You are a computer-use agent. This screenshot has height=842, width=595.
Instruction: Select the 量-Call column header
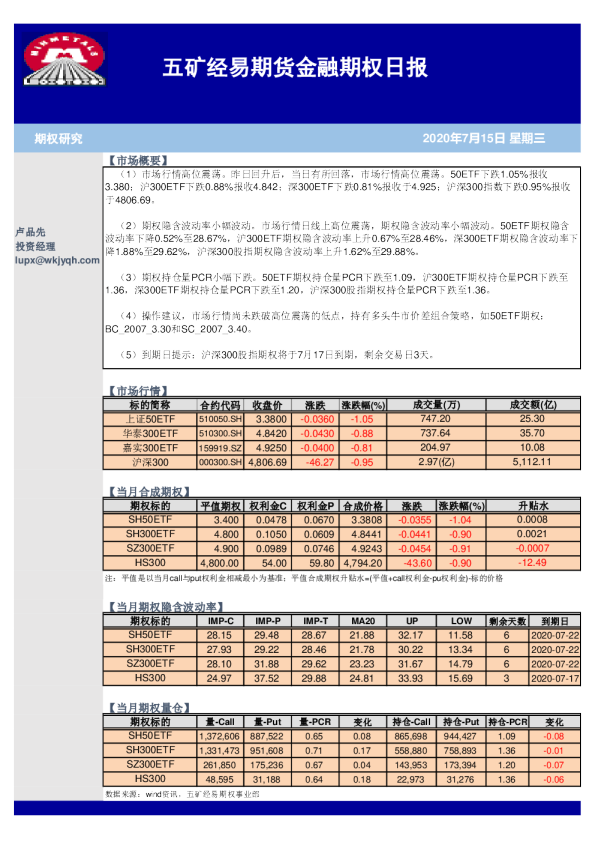(220, 722)
